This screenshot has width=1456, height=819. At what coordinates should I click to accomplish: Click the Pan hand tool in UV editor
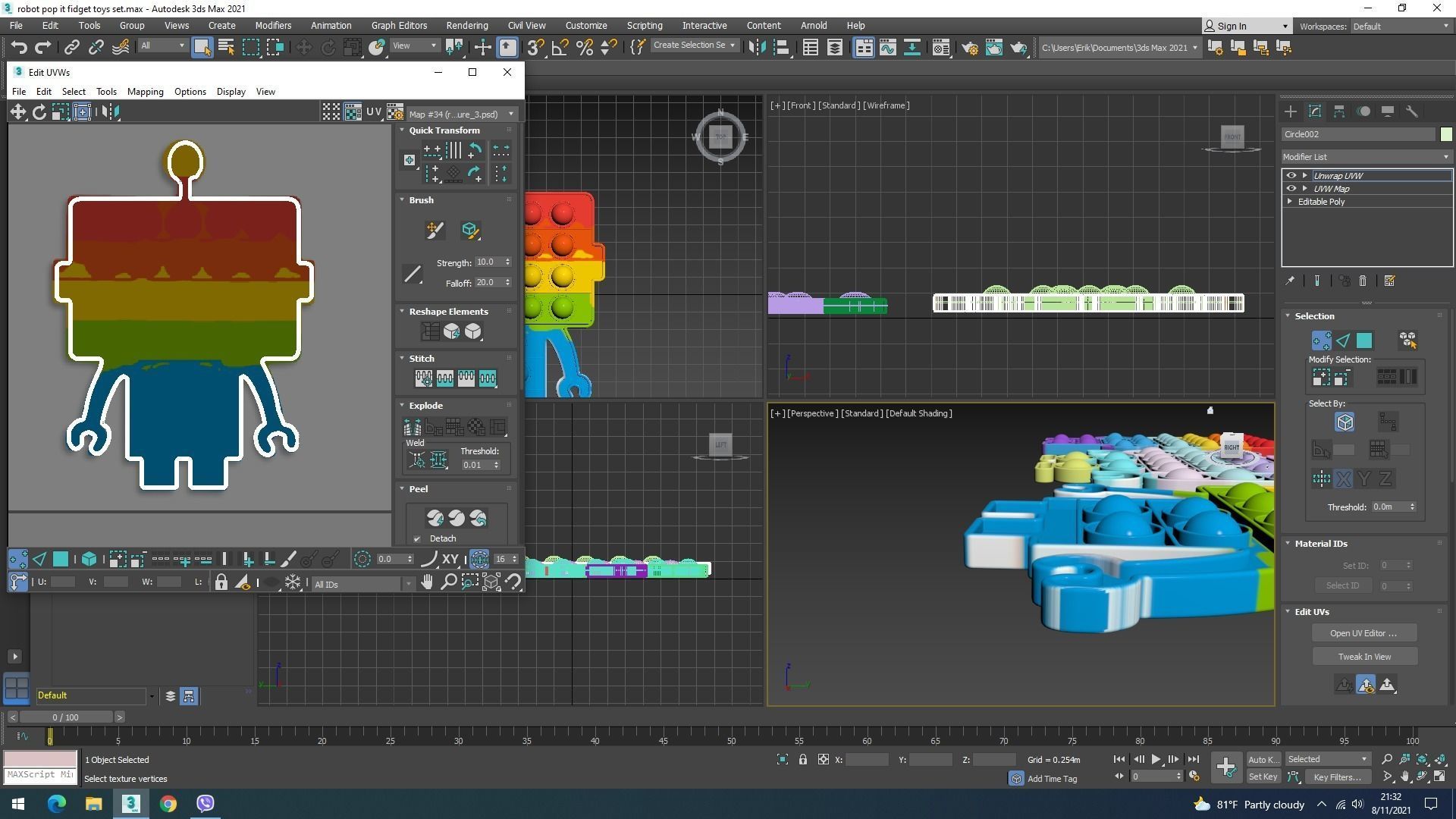pos(427,582)
